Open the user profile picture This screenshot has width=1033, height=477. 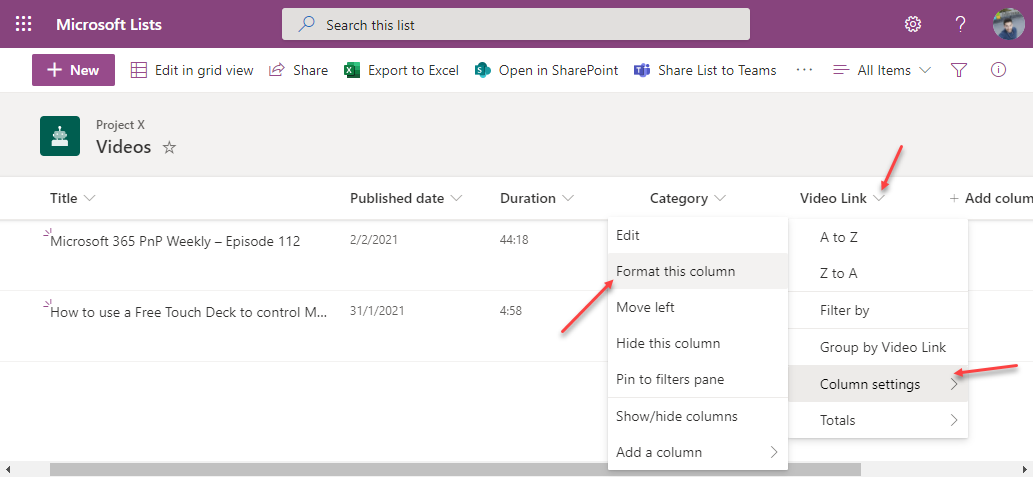coord(1008,24)
